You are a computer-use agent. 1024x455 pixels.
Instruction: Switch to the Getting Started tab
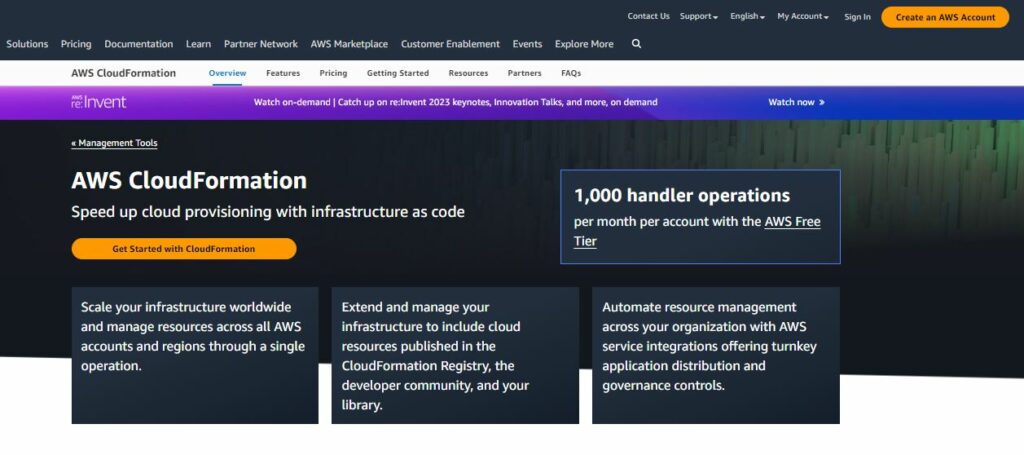coord(398,73)
